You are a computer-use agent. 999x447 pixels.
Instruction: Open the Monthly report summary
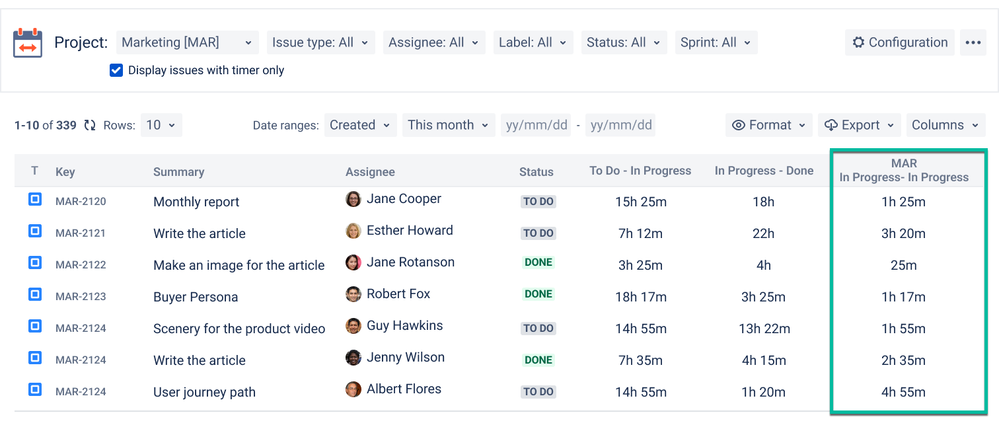pos(196,202)
